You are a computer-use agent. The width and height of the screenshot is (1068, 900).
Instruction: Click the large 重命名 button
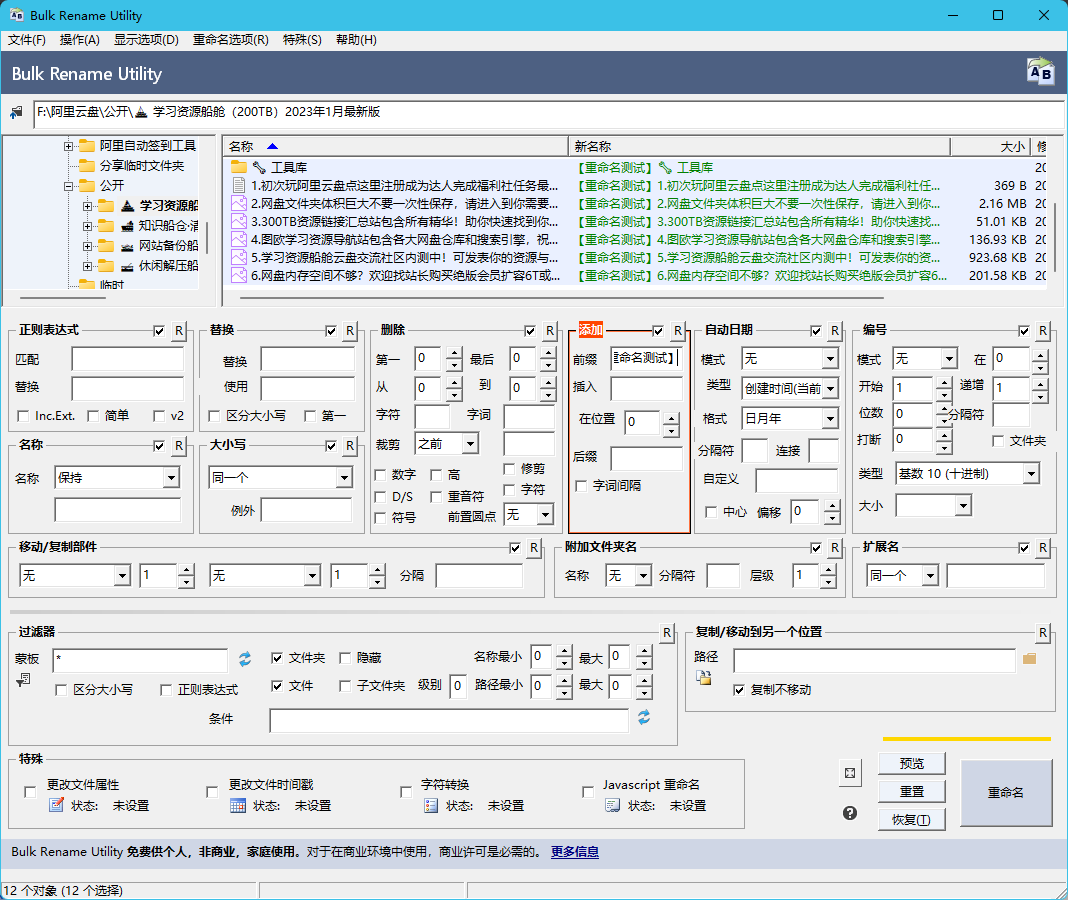[x=1006, y=793]
